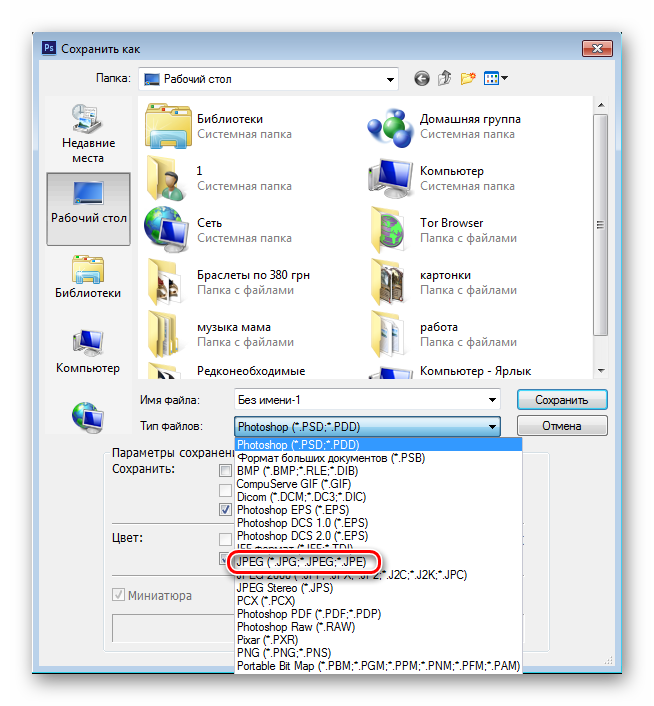Open the музыка мама folder

[x=220, y=334]
